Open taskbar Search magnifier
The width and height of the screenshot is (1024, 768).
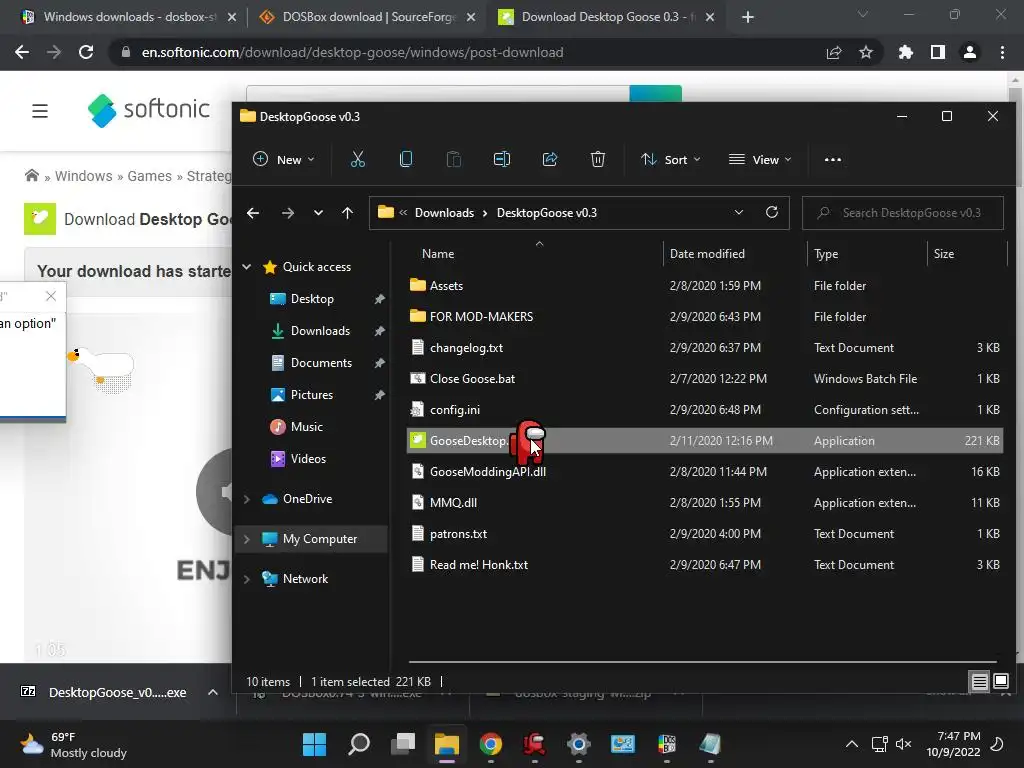pyautogui.click(x=359, y=744)
